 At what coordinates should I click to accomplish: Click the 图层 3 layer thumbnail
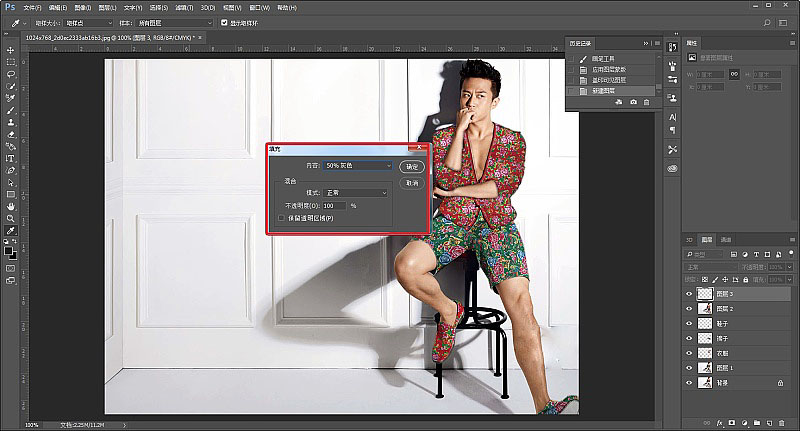pos(705,294)
